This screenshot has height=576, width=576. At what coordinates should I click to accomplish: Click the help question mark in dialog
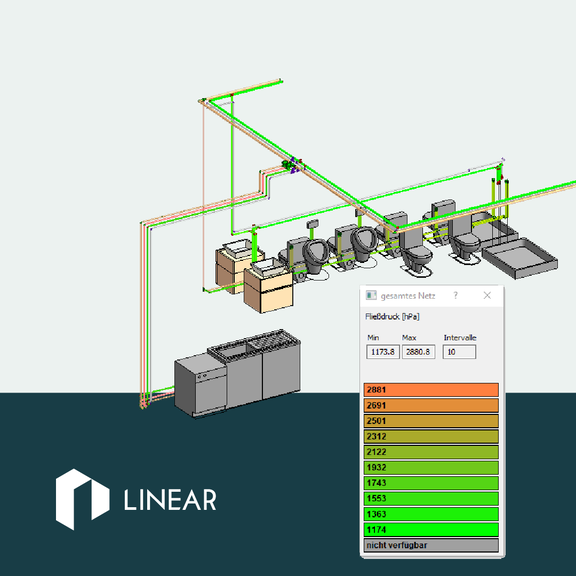click(456, 295)
